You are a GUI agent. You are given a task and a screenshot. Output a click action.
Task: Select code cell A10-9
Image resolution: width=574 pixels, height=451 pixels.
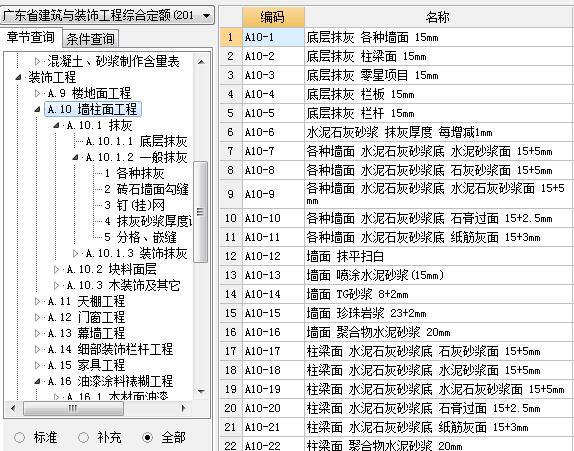pos(273,194)
